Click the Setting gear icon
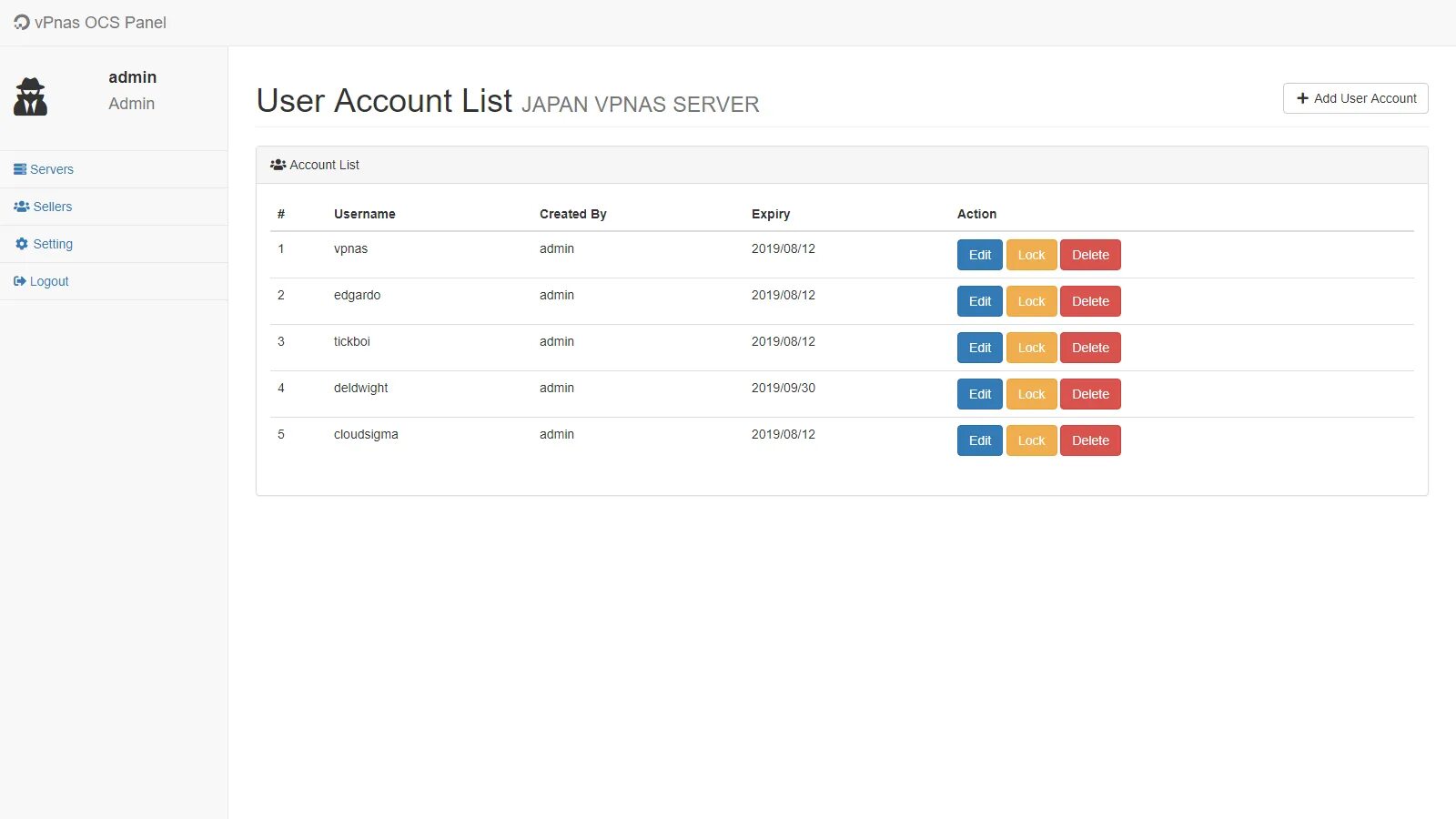The width and height of the screenshot is (1456, 819). [x=22, y=244]
